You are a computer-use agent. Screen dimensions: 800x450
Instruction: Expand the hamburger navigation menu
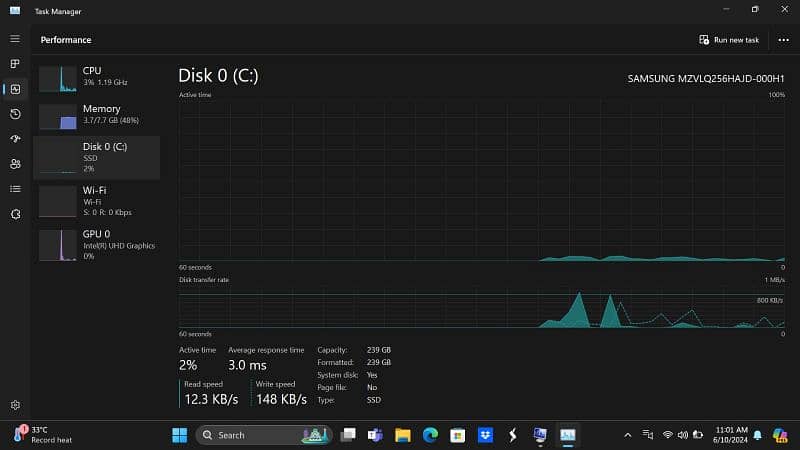[15, 39]
